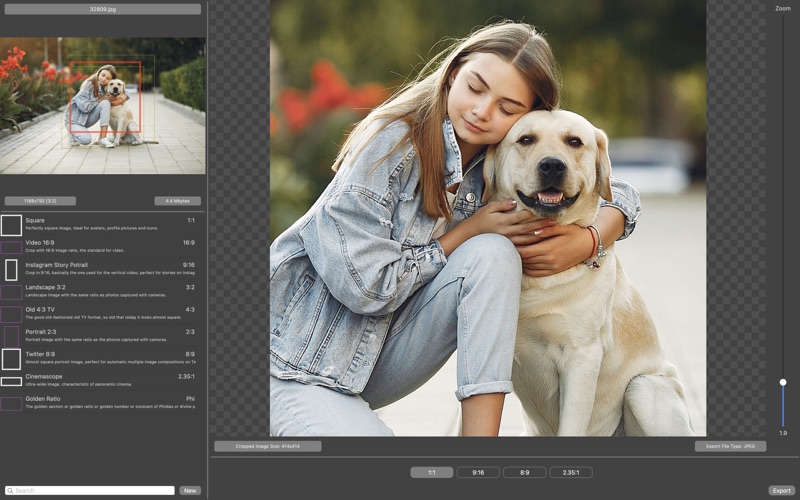Click the 'Phi' ratio value
This screenshot has width=800, height=500.
190,399
